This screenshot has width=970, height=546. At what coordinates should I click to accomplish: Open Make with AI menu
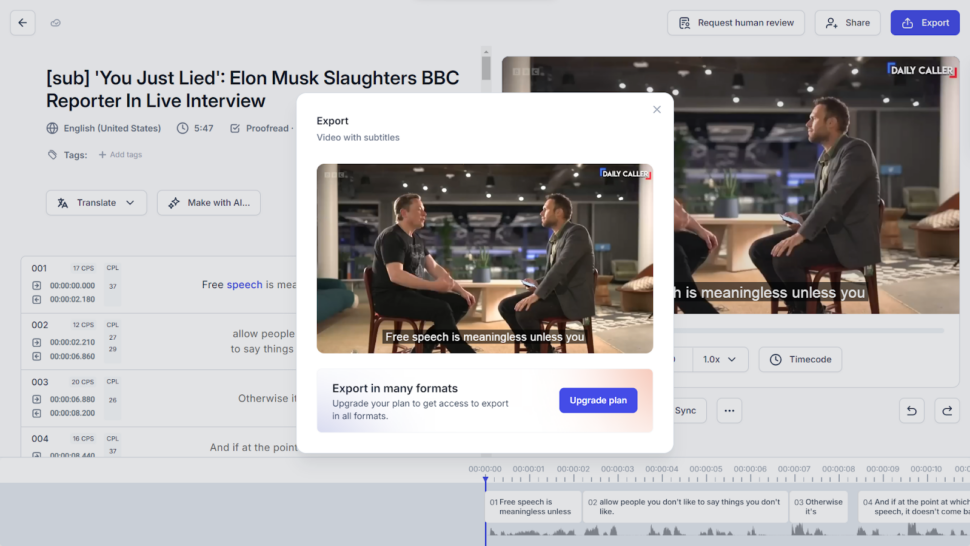point(208,203)
